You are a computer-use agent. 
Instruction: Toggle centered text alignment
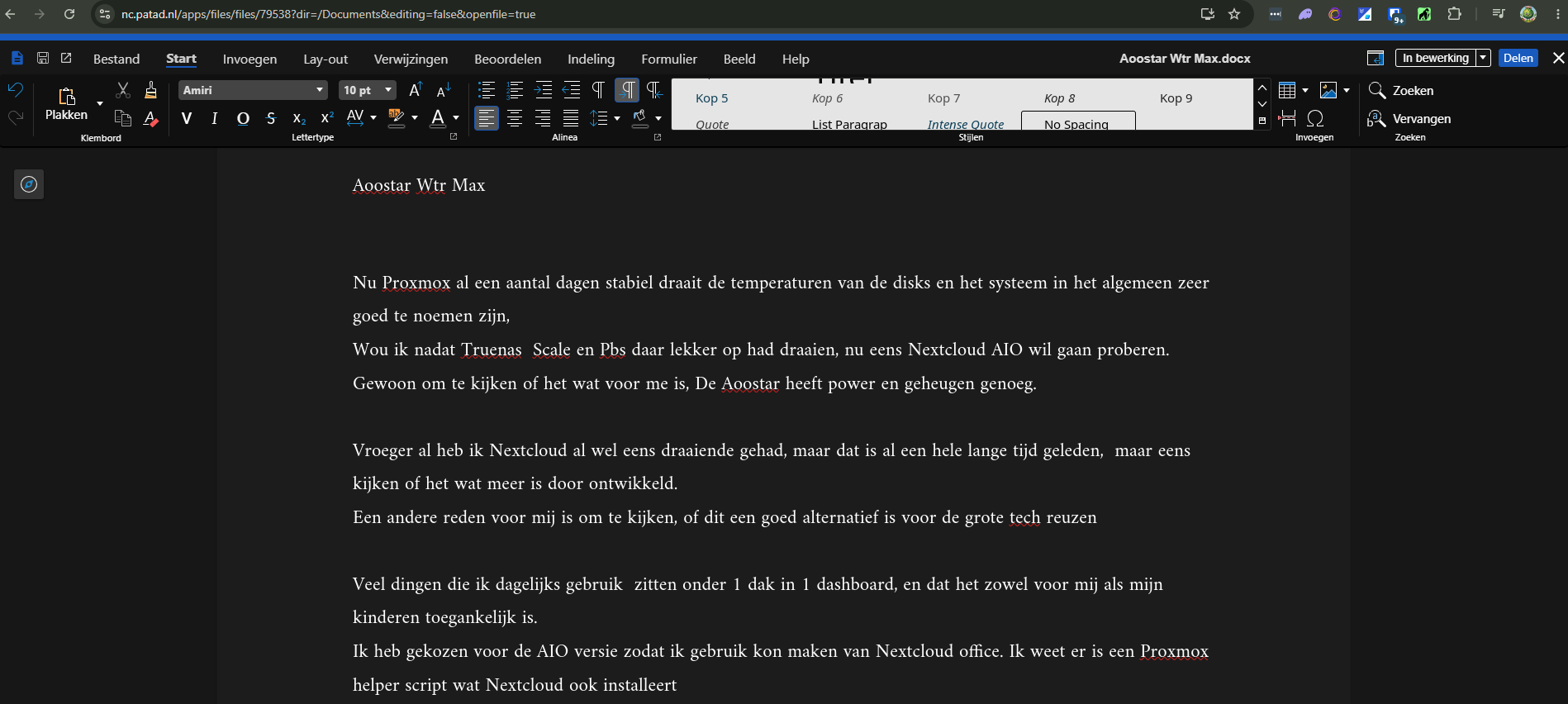(x=515, y=118)
